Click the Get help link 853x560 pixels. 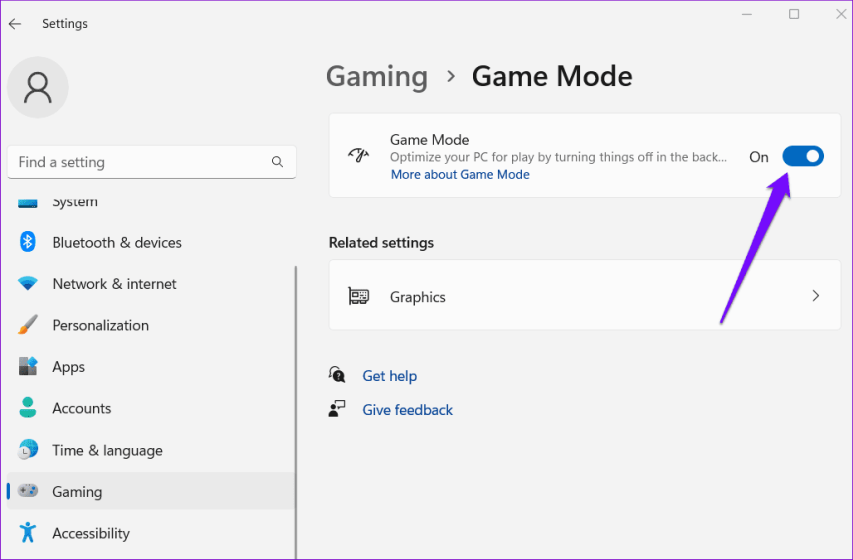389,376
